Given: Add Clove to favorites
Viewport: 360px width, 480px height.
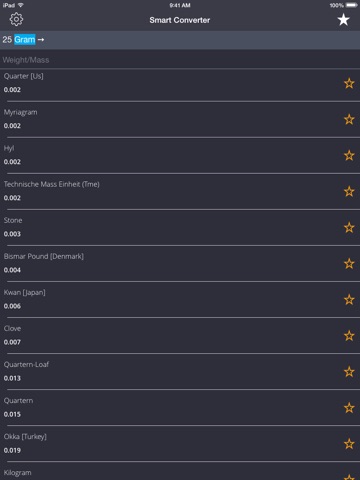Looking at the screenshot, I should [349, 336].
